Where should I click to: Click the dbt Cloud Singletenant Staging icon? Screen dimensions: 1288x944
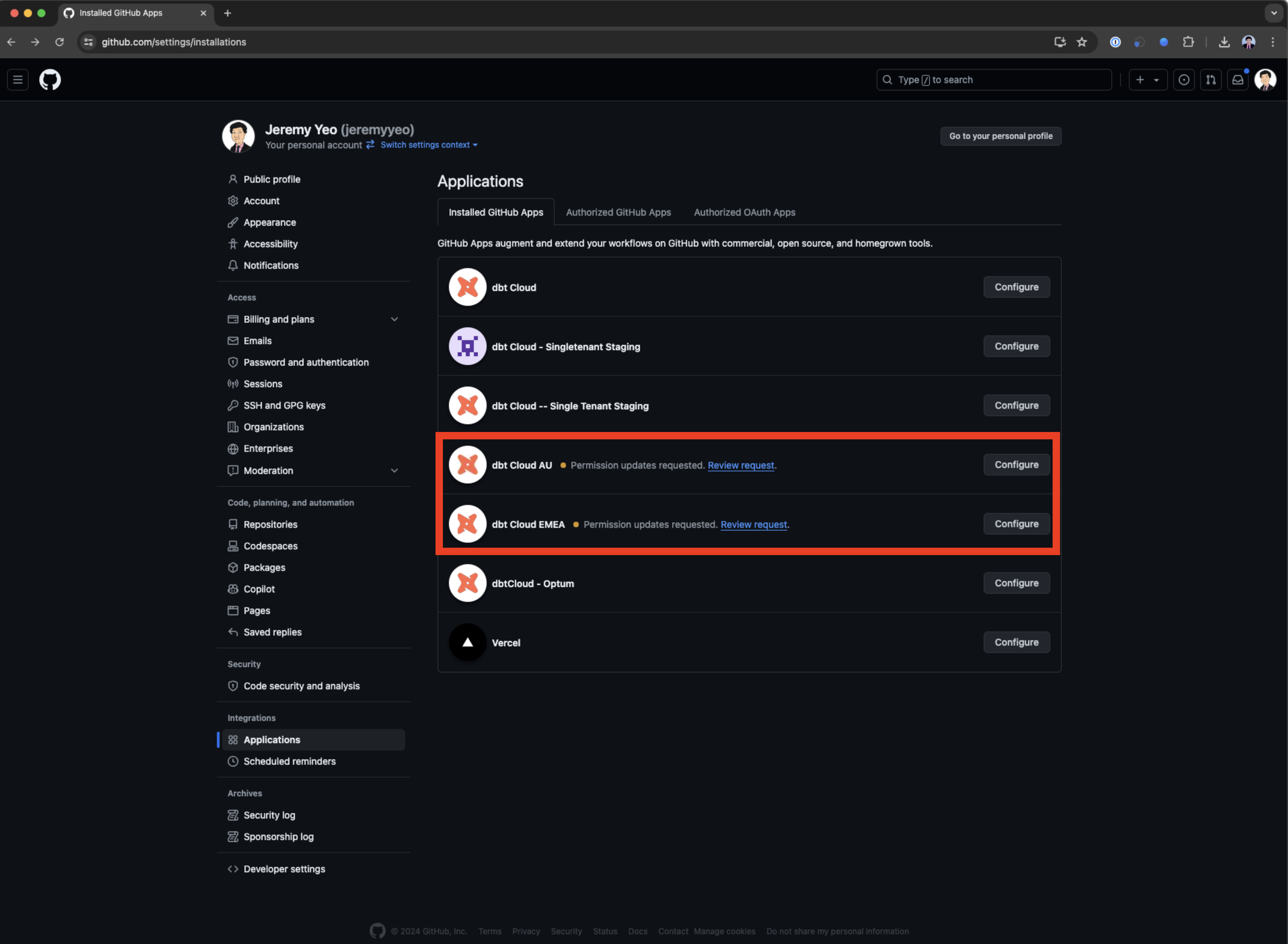(468, 346)
